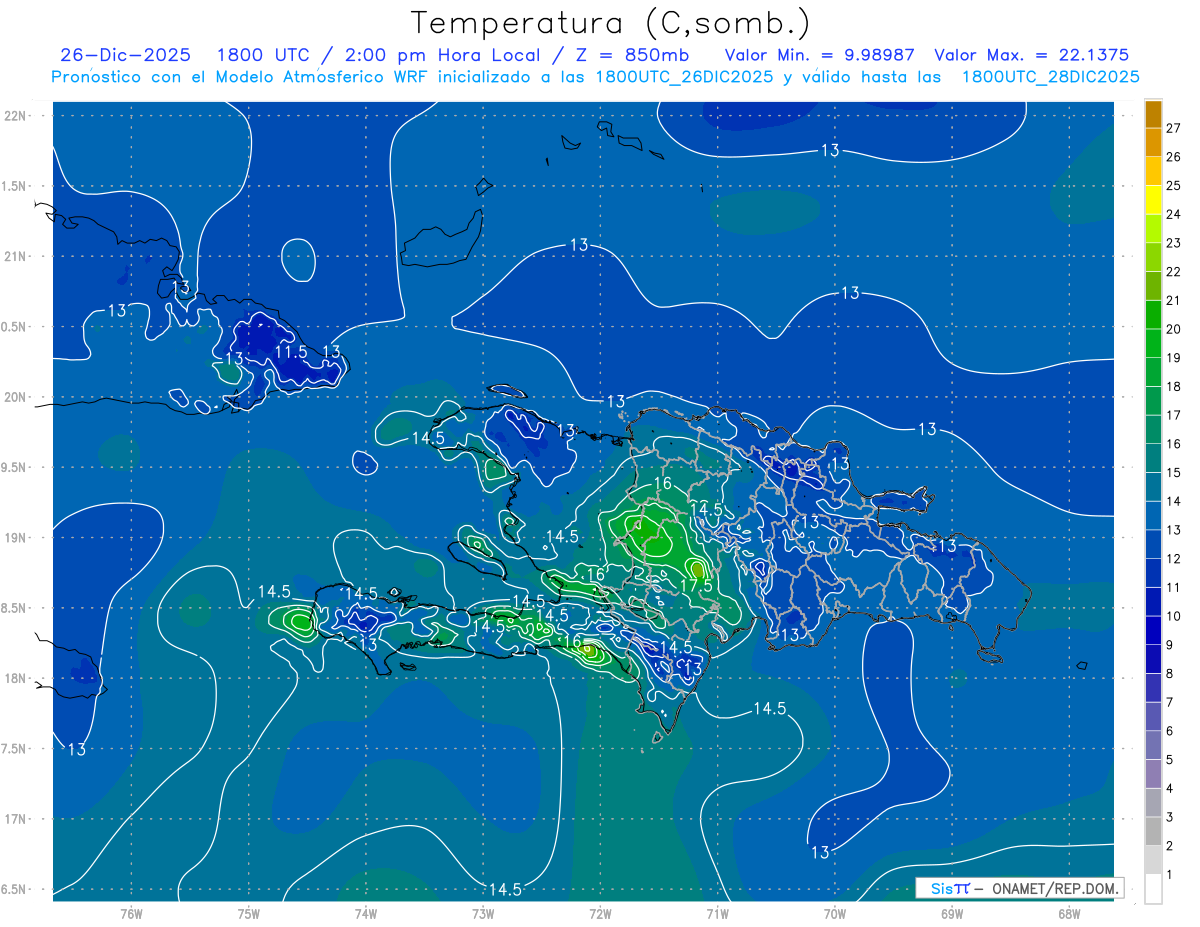Click the color scale label '19'
1200x927 pixels.
click(x=1174, y=358)
